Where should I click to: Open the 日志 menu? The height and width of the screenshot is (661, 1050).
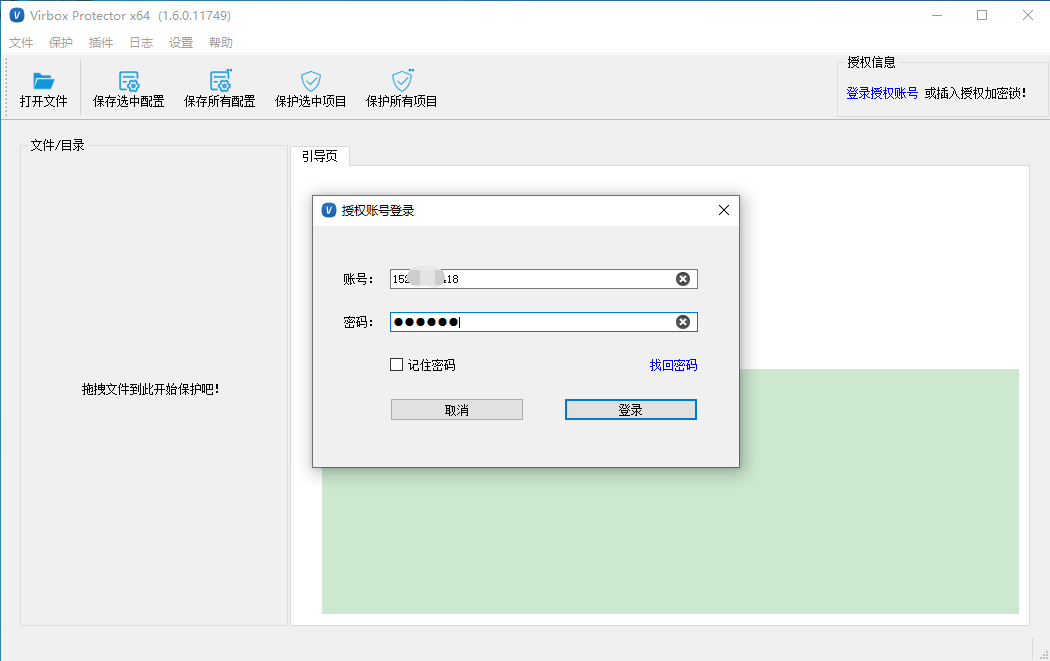coord(141,43)
